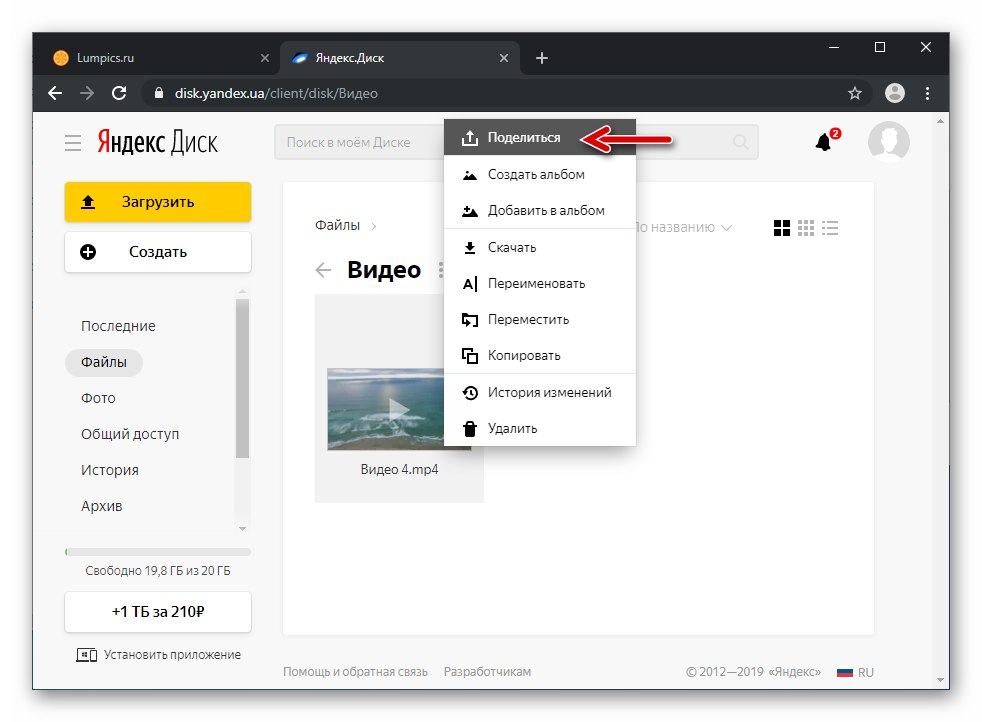Select the Яндекс.Диск browser tab
The image size is (982, 722).
[x=398, y=58]
